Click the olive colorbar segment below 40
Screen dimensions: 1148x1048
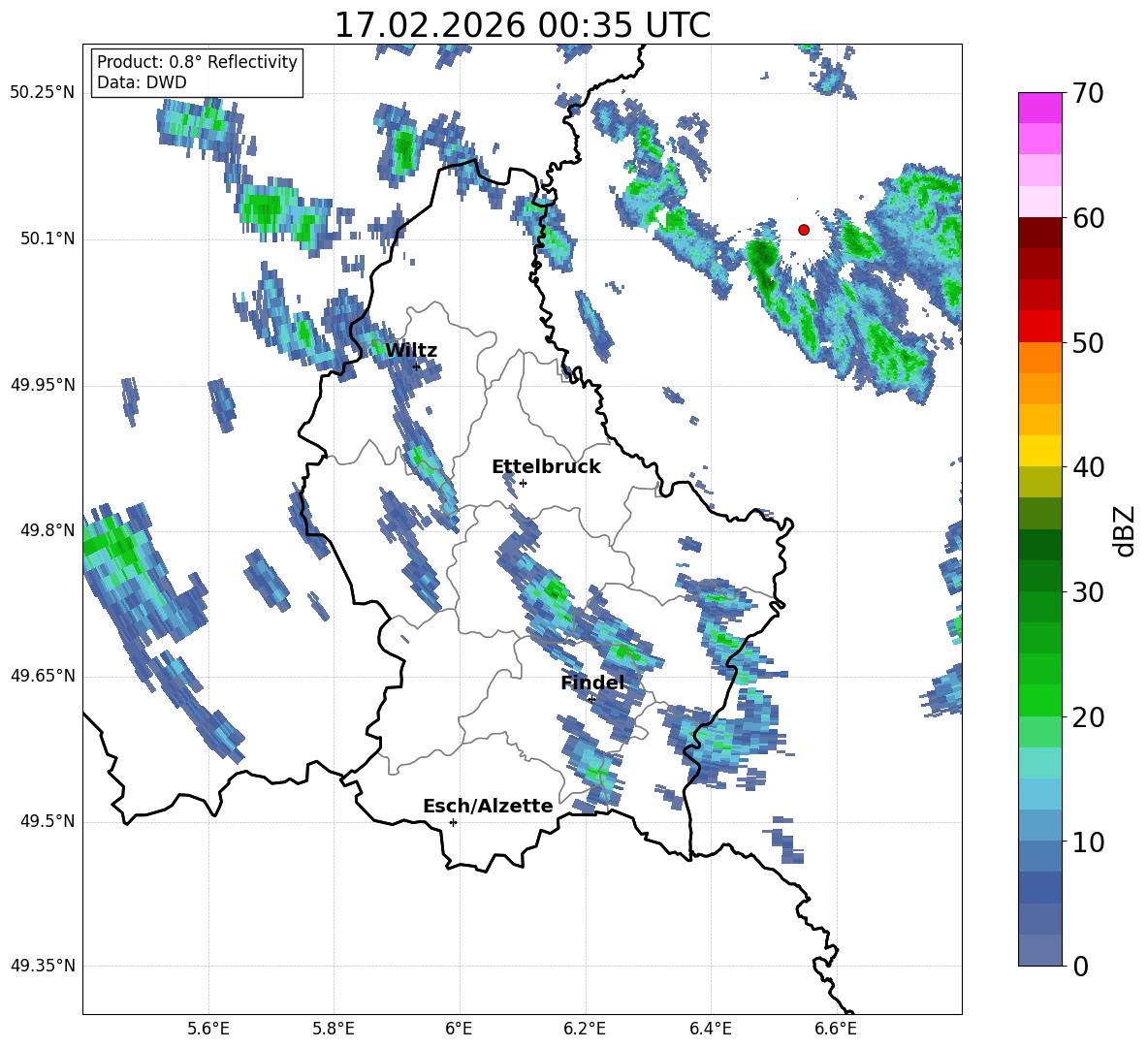pyautogui.click(x=1039, y=482)
